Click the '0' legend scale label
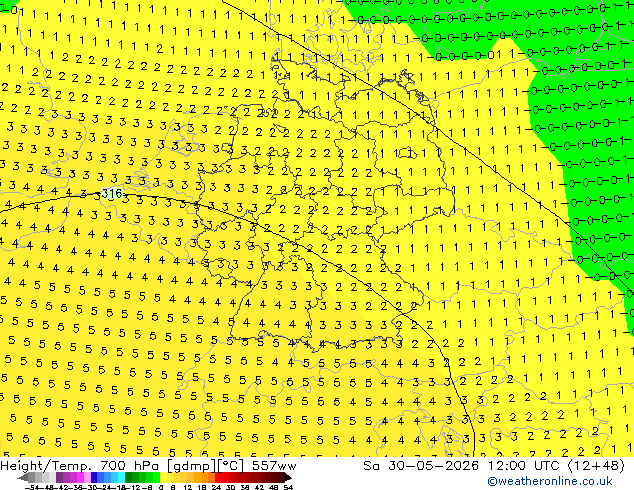This screenshot has height=490, width=634. (x=161, y=488)
